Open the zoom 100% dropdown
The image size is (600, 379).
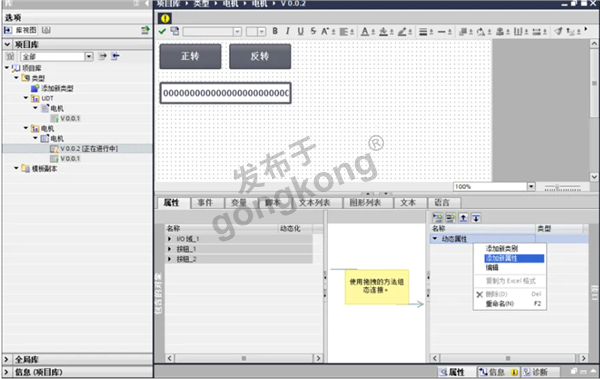point(531,186)
